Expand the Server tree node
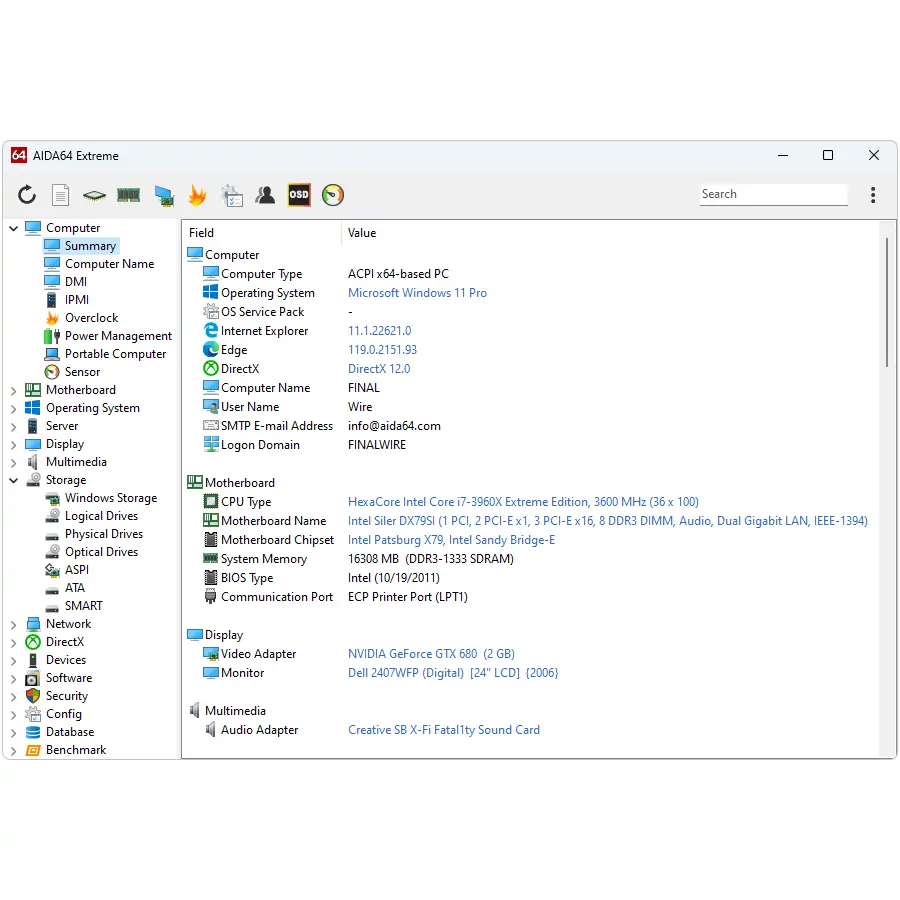This screenshot has width=900, height=900. (x=14, y=426)
